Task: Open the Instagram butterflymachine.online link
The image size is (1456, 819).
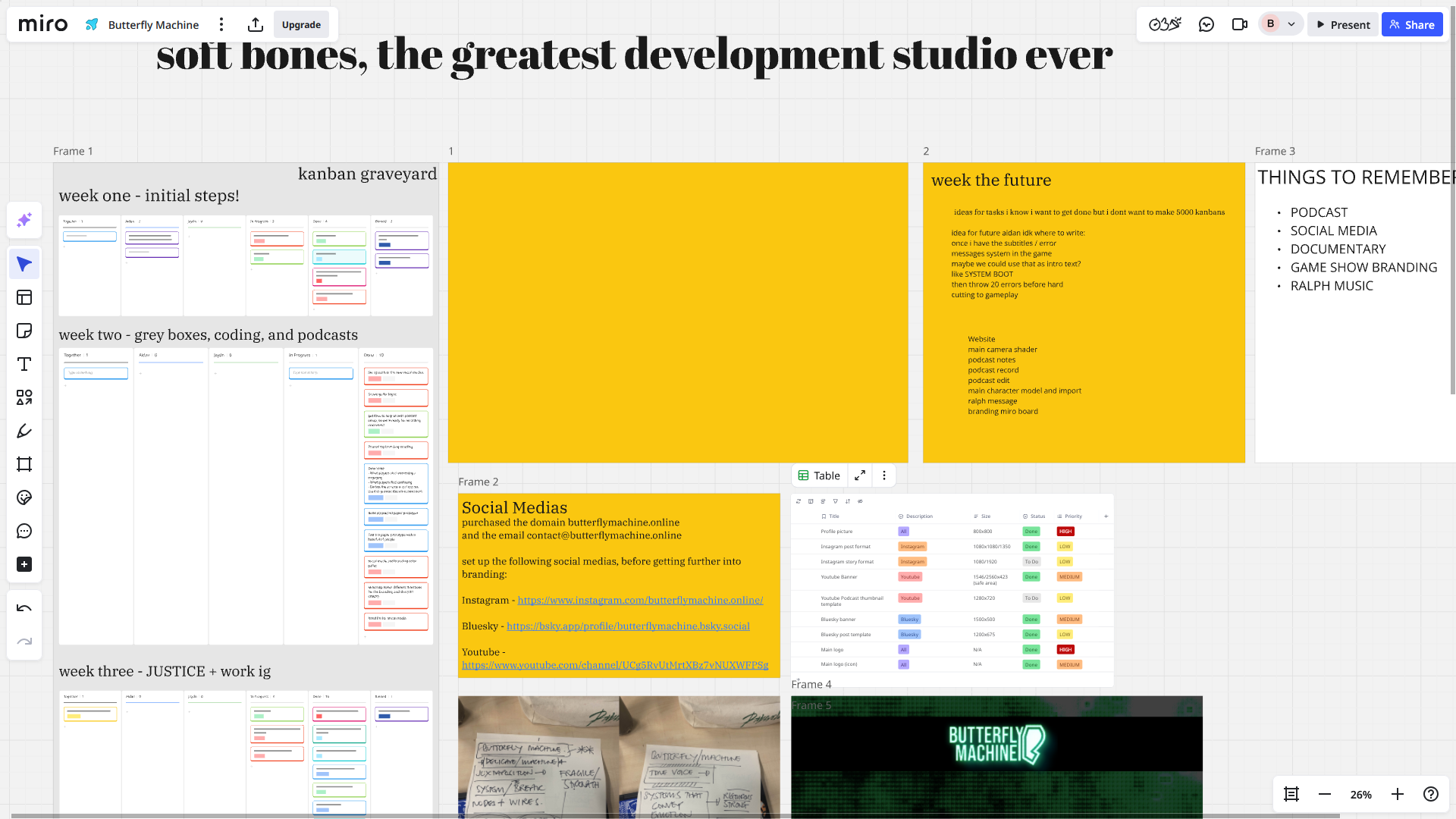Action: [x=640, y=600]
